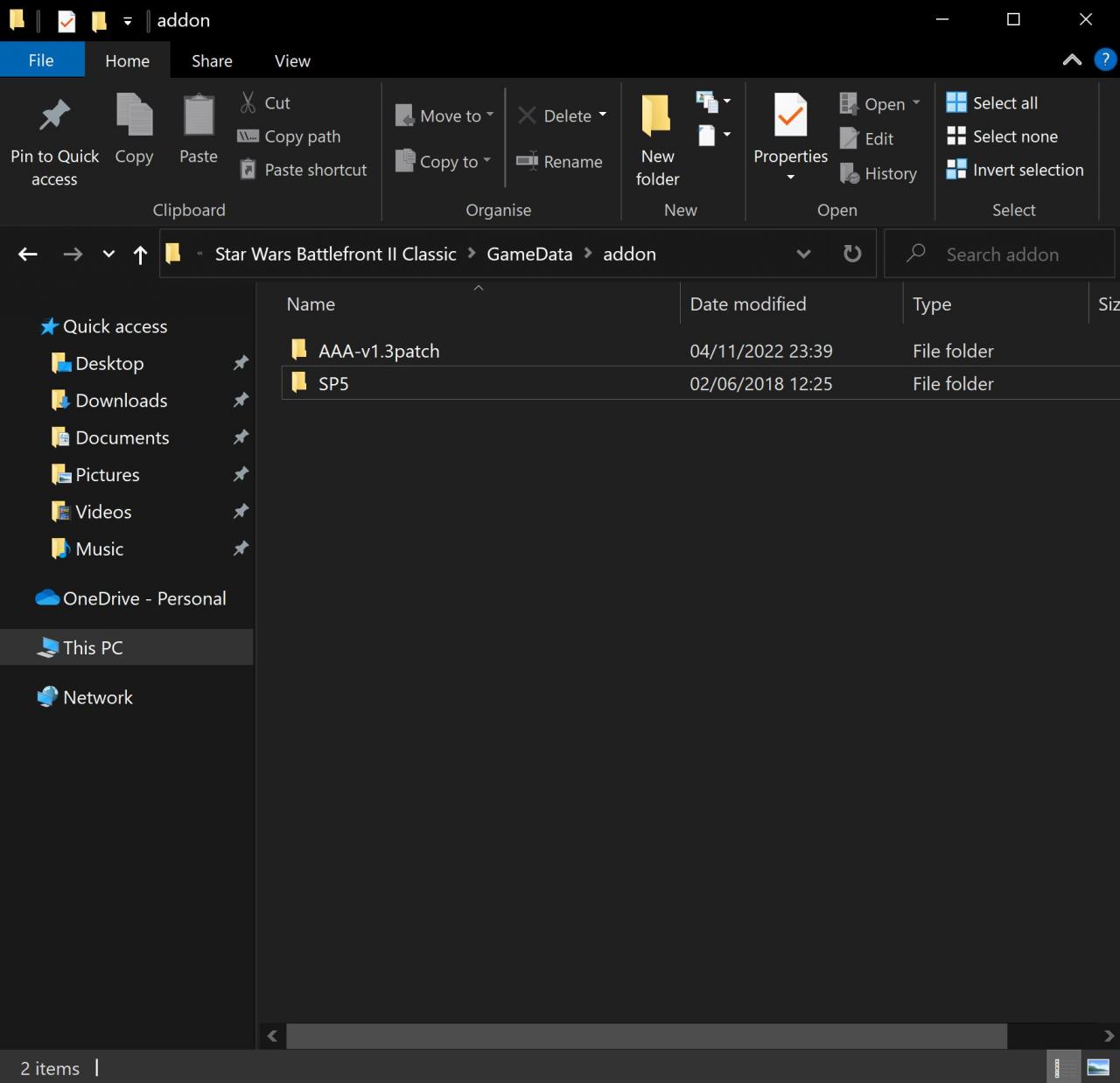This screenshot has height=1083, width=1120.
Task: Collapse the ribbon with the chevron
Action: coord(1072,59)
